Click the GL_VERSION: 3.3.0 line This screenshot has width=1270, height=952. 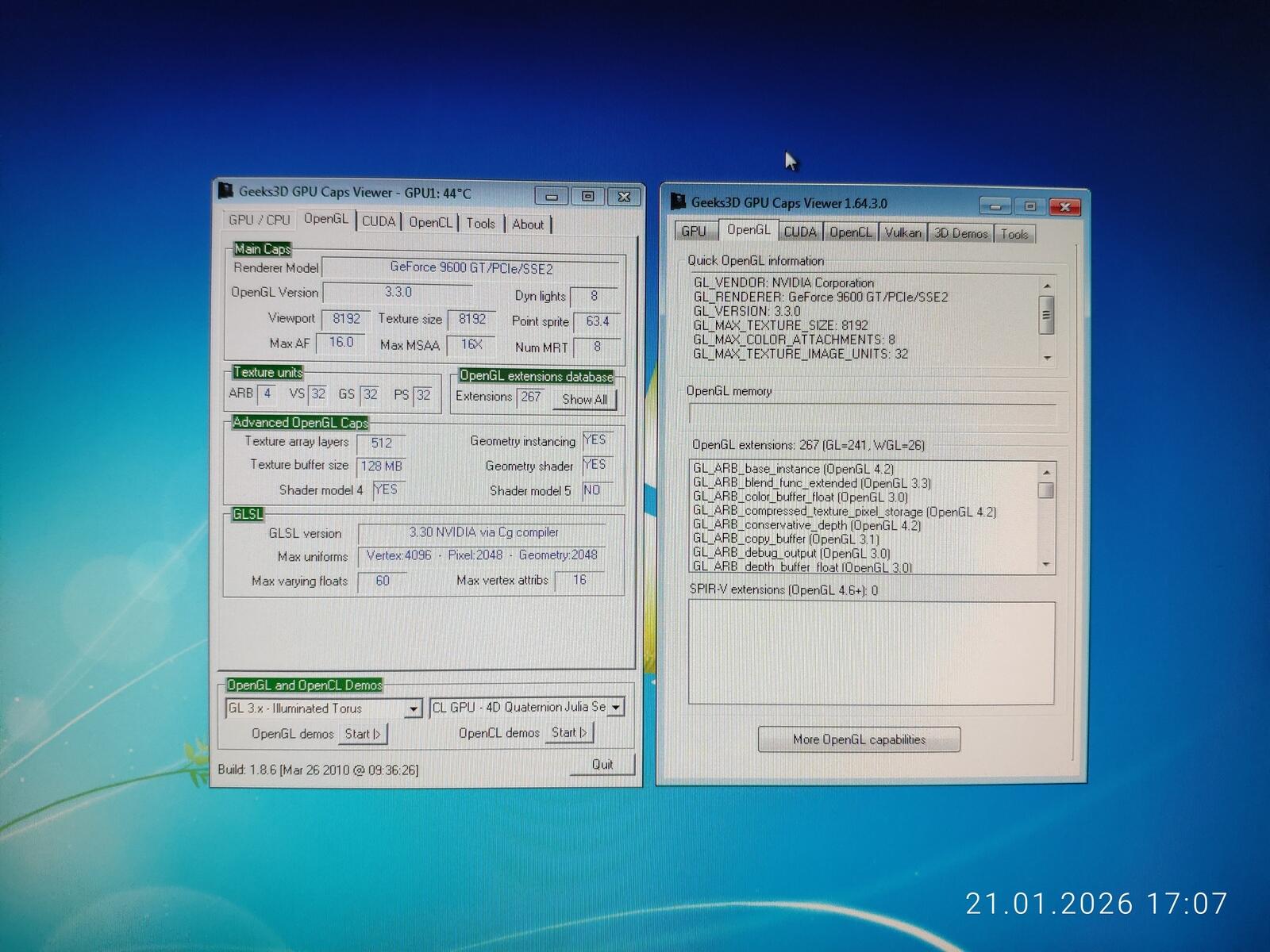pos(747,311)
